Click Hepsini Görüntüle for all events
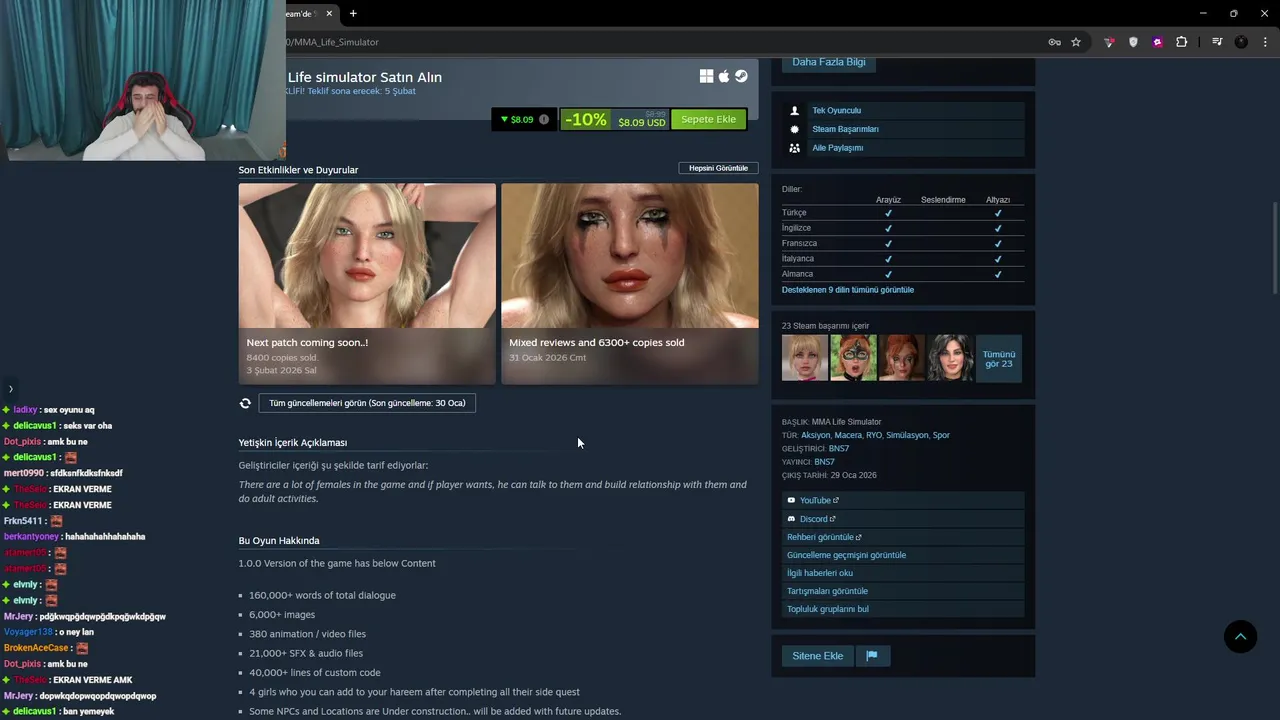Screen dimensions: 1280x720 [x=718, y=168]
